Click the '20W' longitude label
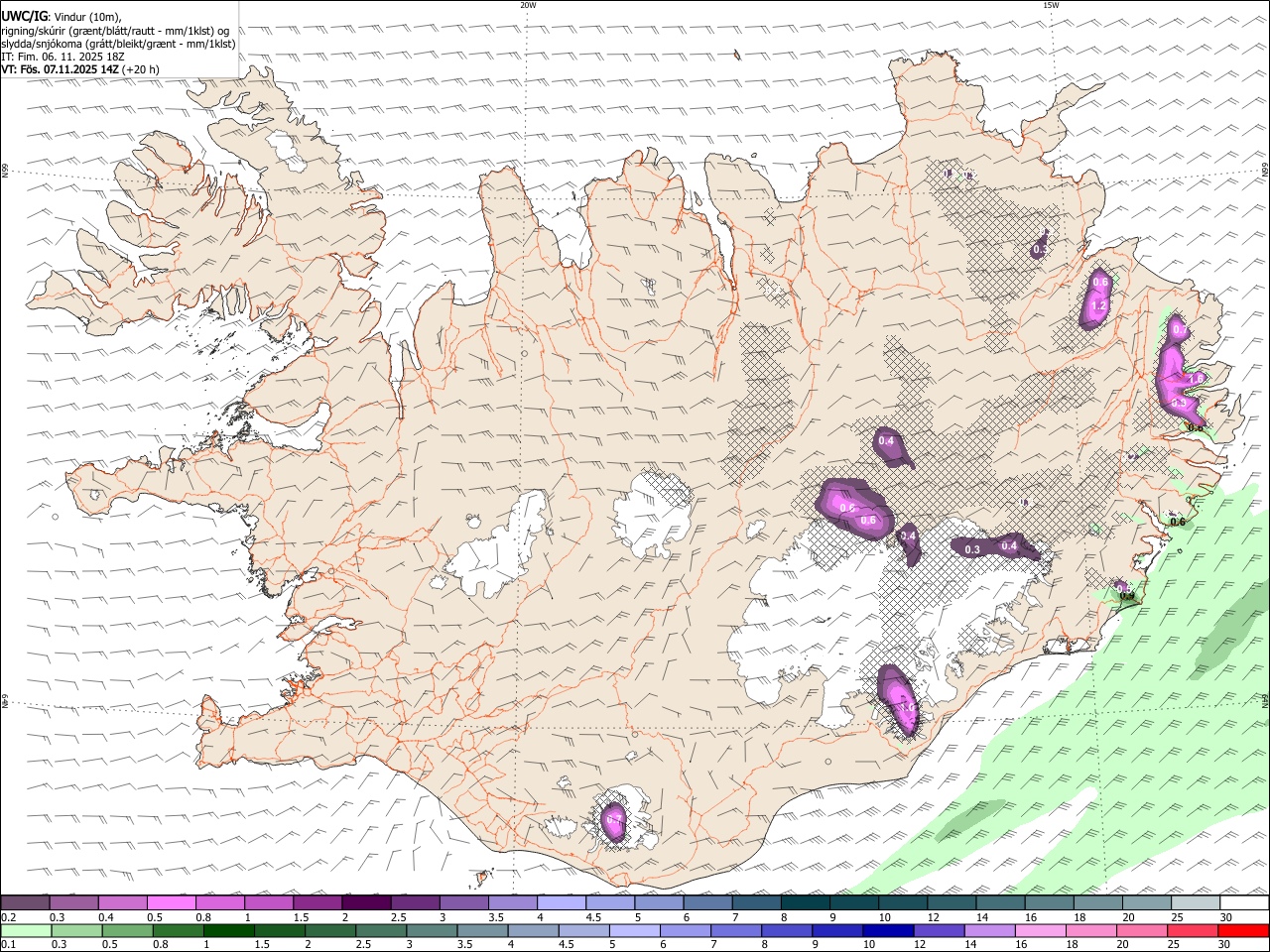The image size is (1270, 952). [x=528, y=5]
